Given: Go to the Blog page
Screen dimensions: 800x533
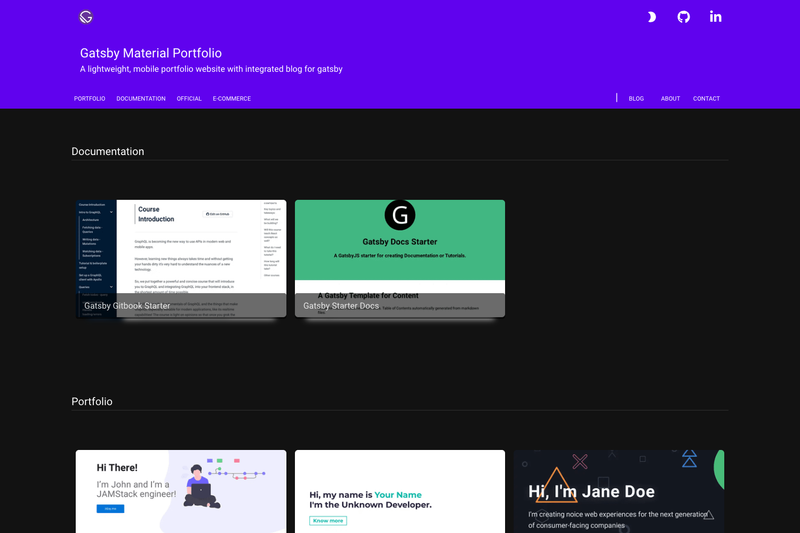Looking at the screenshot, I should (x=636, y=98).
